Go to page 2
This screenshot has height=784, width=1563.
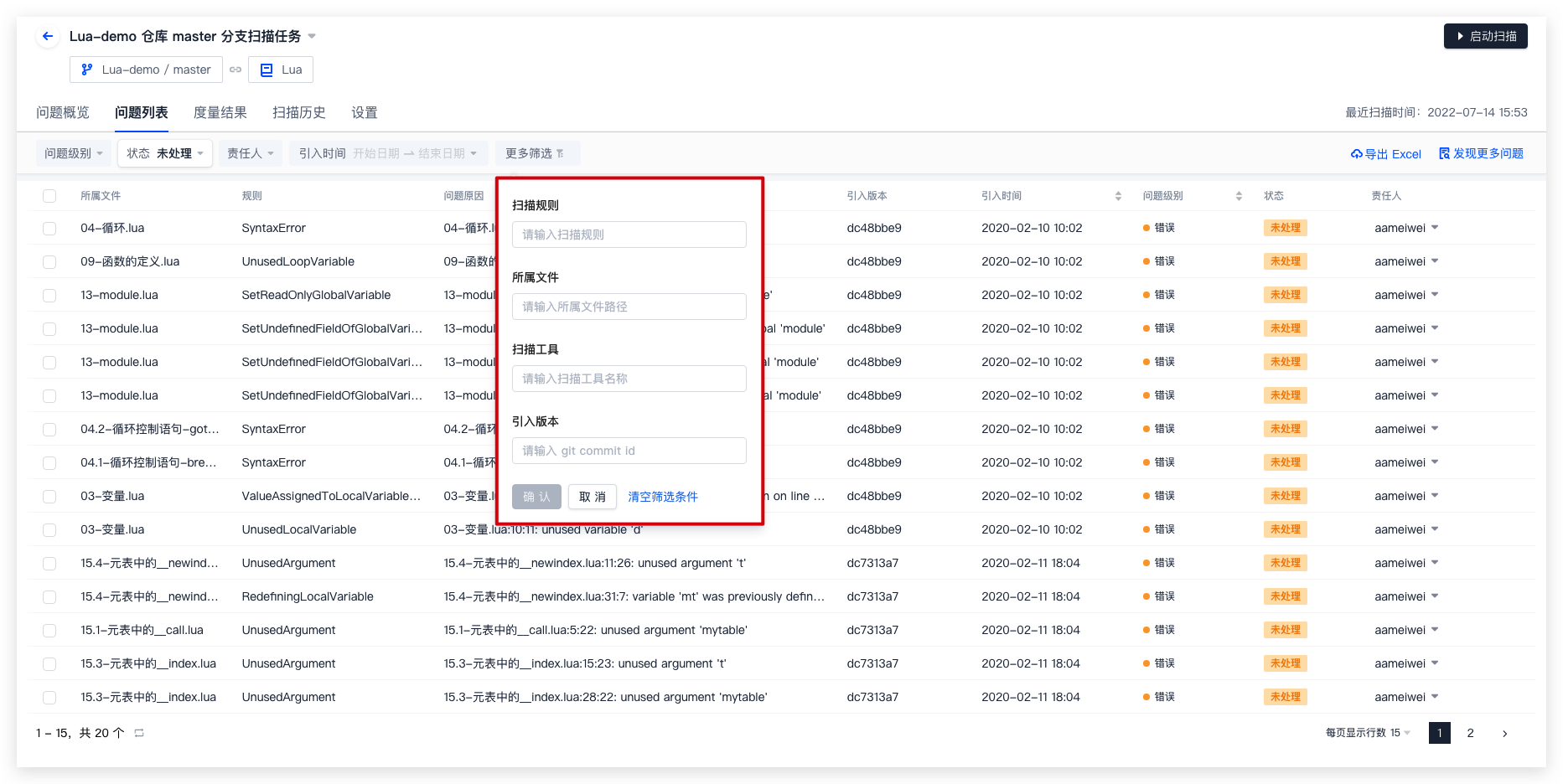1470,733
